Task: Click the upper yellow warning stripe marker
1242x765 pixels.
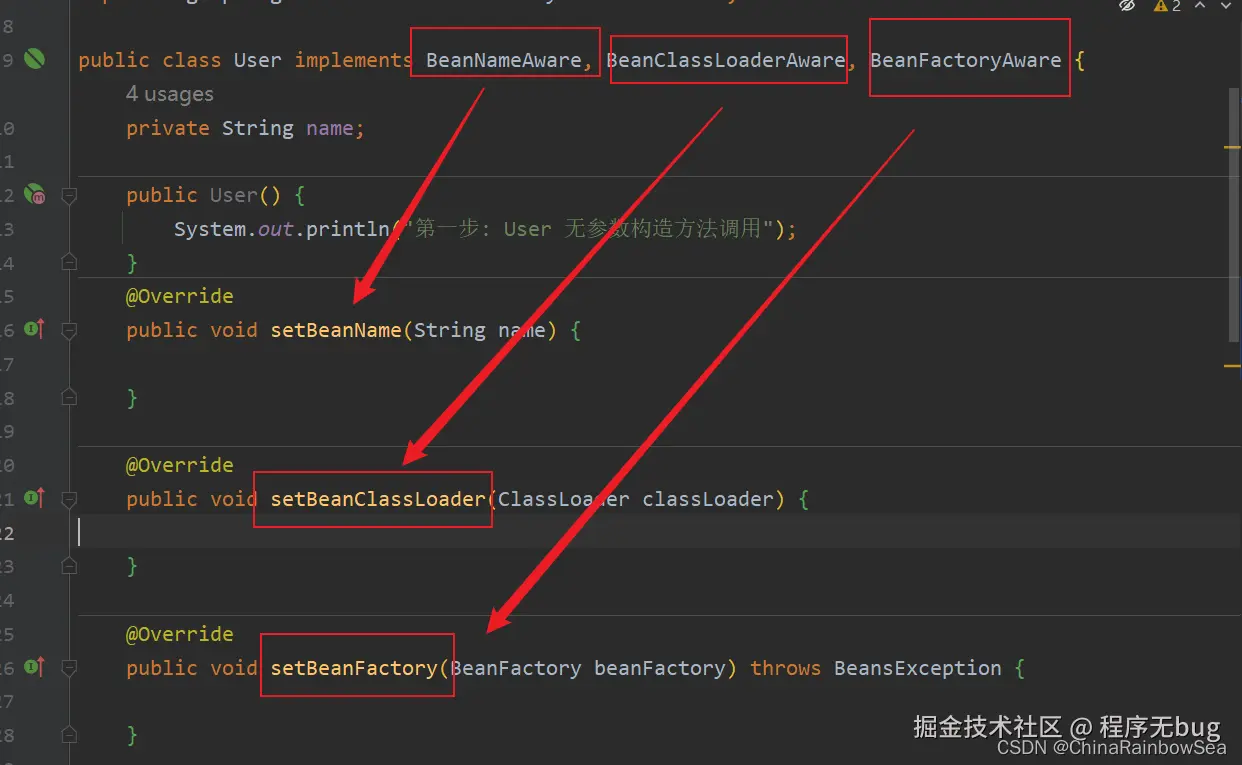Action: coord(1232,147)
